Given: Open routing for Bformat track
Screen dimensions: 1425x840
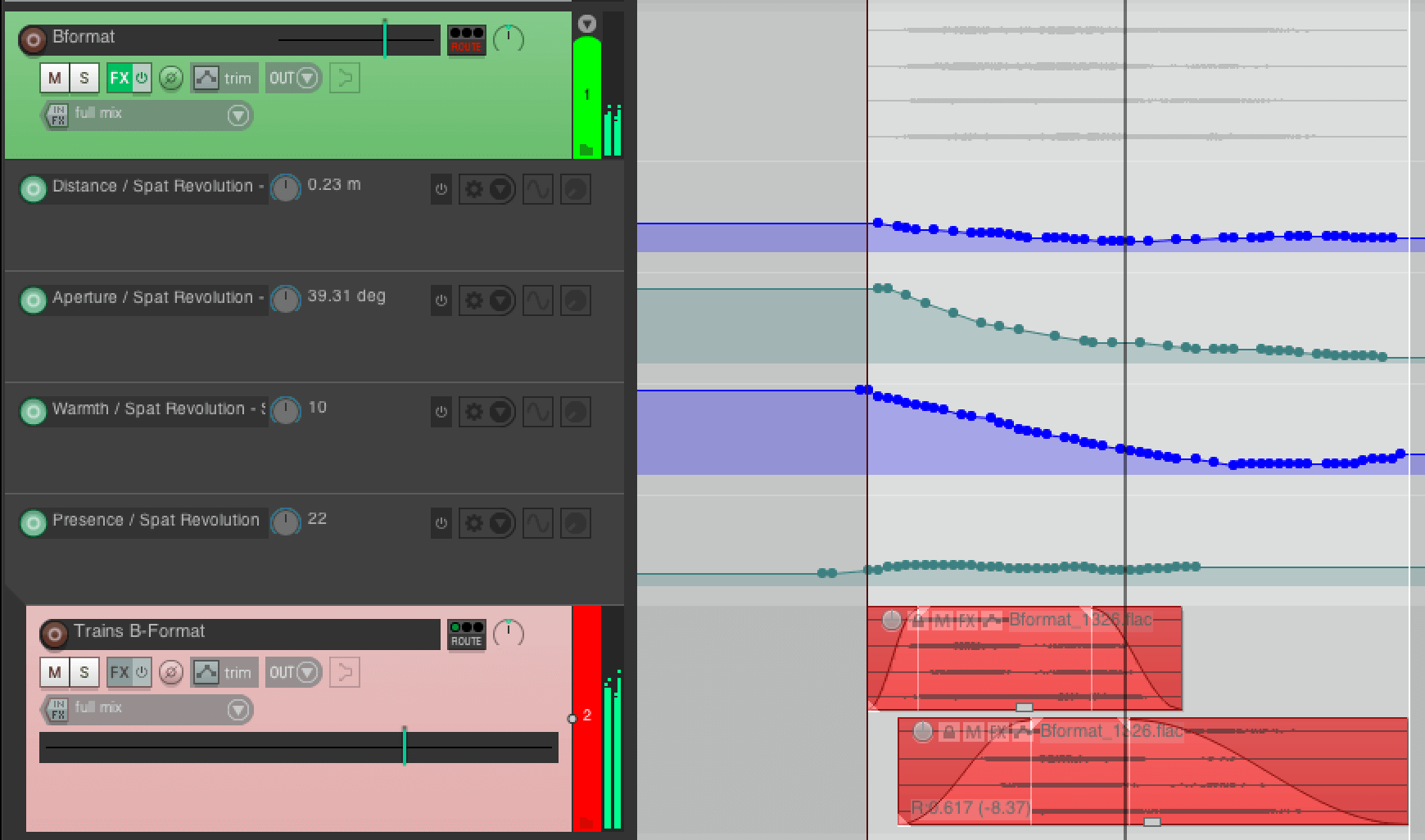Looking at the screenshot, I should point(466,40).
